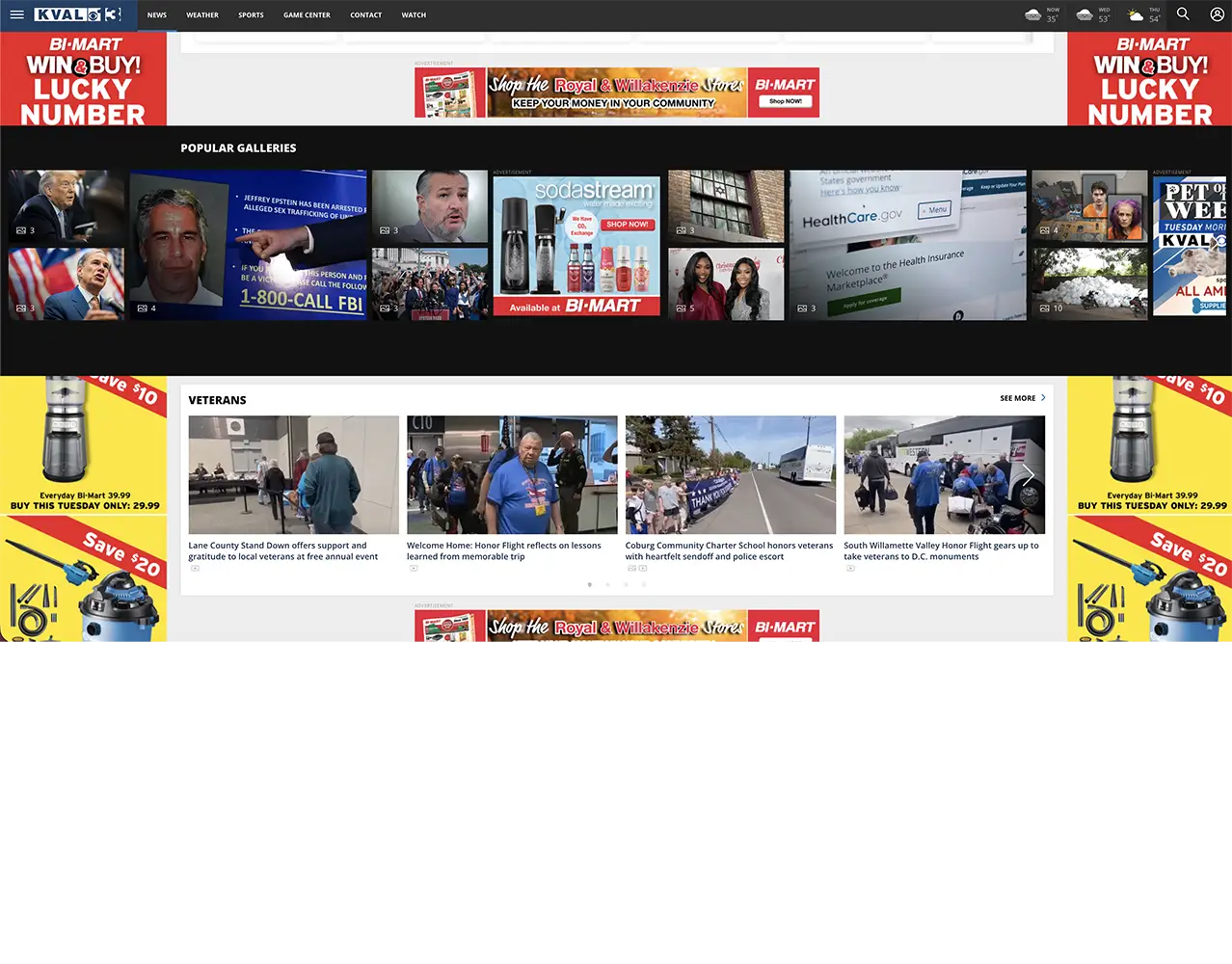1232x964 pixels.
Task: Click the video icon under the South Willamette Valley story
Action: [x=850, y=568]
